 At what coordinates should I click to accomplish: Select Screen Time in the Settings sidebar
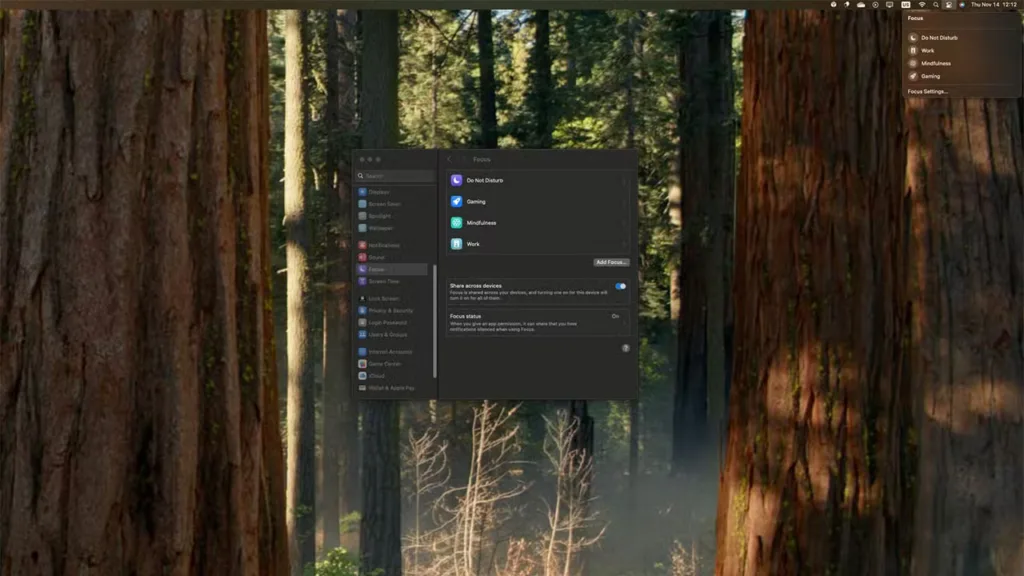pos(392,281)
